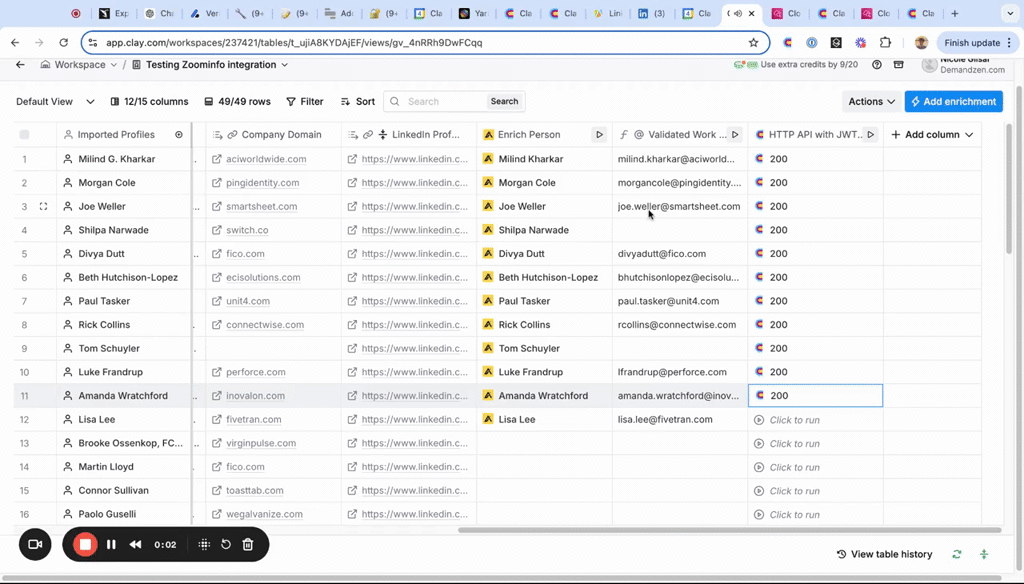Toggle the camera in the recording bar
The height and width of the screenshot is (584, 1024).
(35, 545)
